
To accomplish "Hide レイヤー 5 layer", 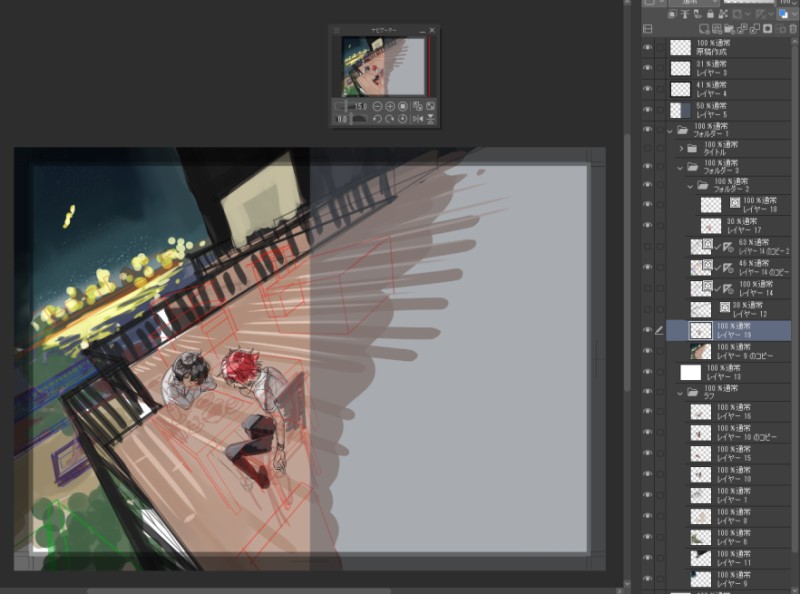I will 647,110.
